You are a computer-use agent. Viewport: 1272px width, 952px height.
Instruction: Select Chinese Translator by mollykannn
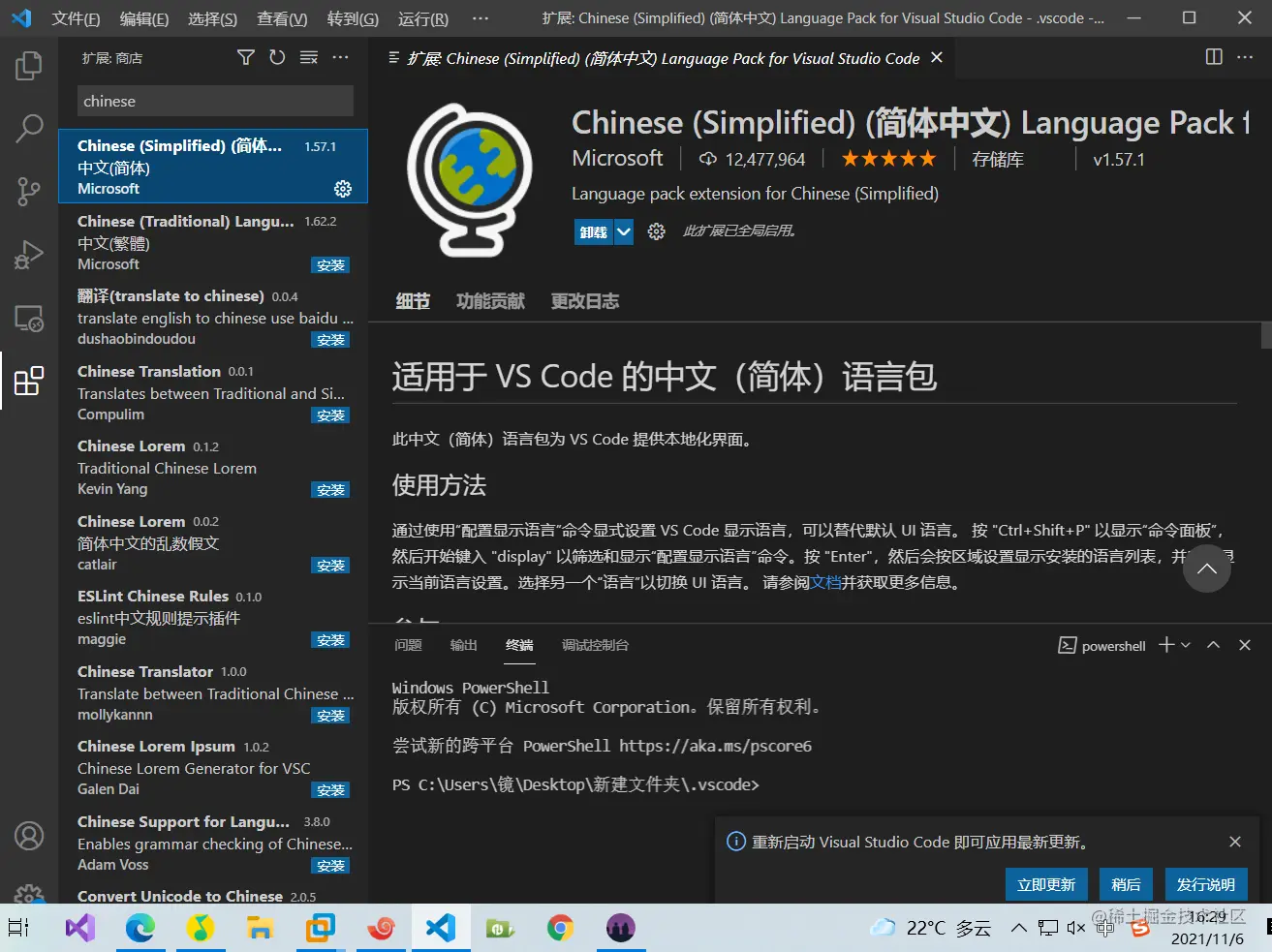213,692
